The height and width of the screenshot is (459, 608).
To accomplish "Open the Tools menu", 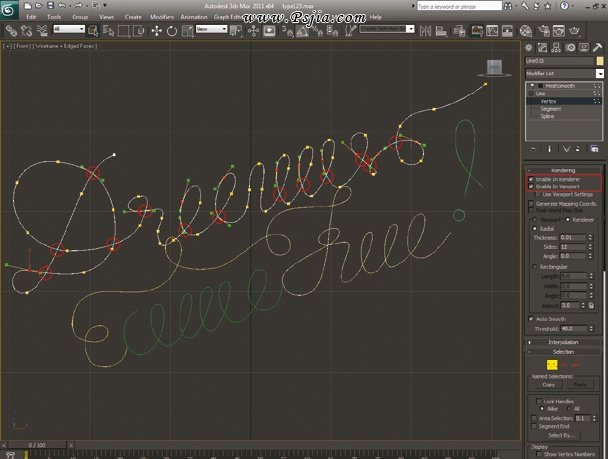I will pyautogui.click(x=54, y=17).
